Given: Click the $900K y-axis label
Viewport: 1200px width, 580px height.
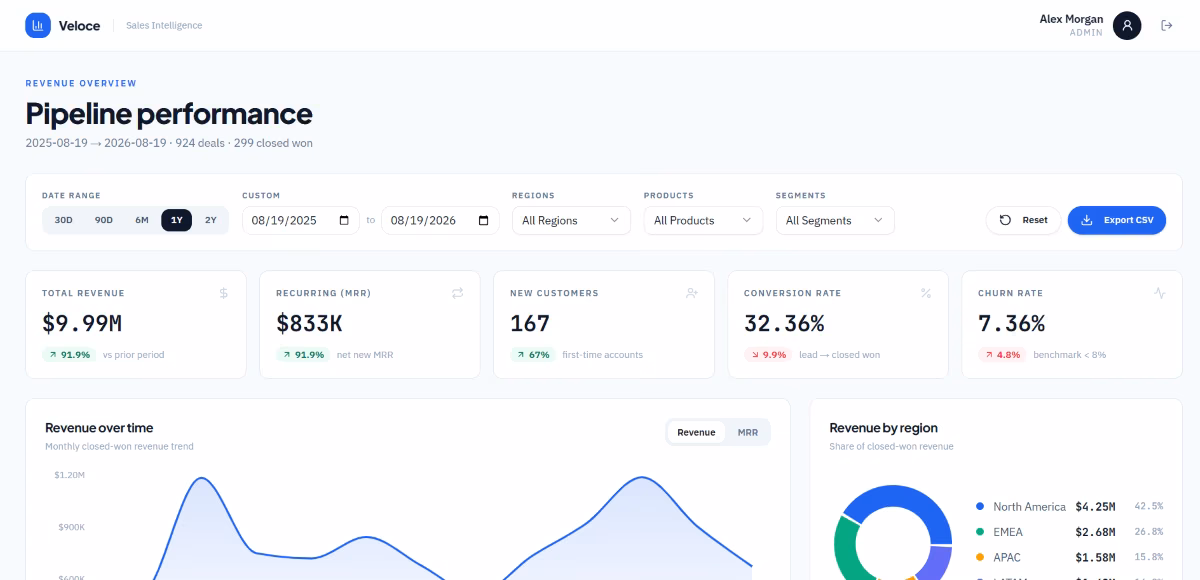Looking at the screenshot, I should click(x=71, y=527).
